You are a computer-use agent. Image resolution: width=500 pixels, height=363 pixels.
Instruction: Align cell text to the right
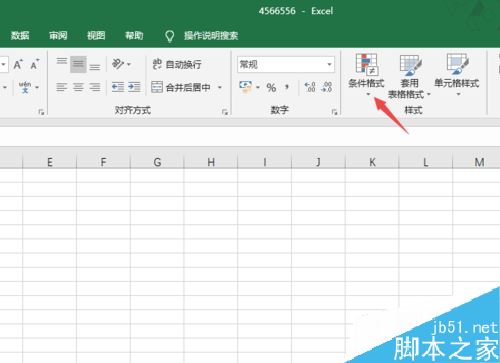click(95, 87)
